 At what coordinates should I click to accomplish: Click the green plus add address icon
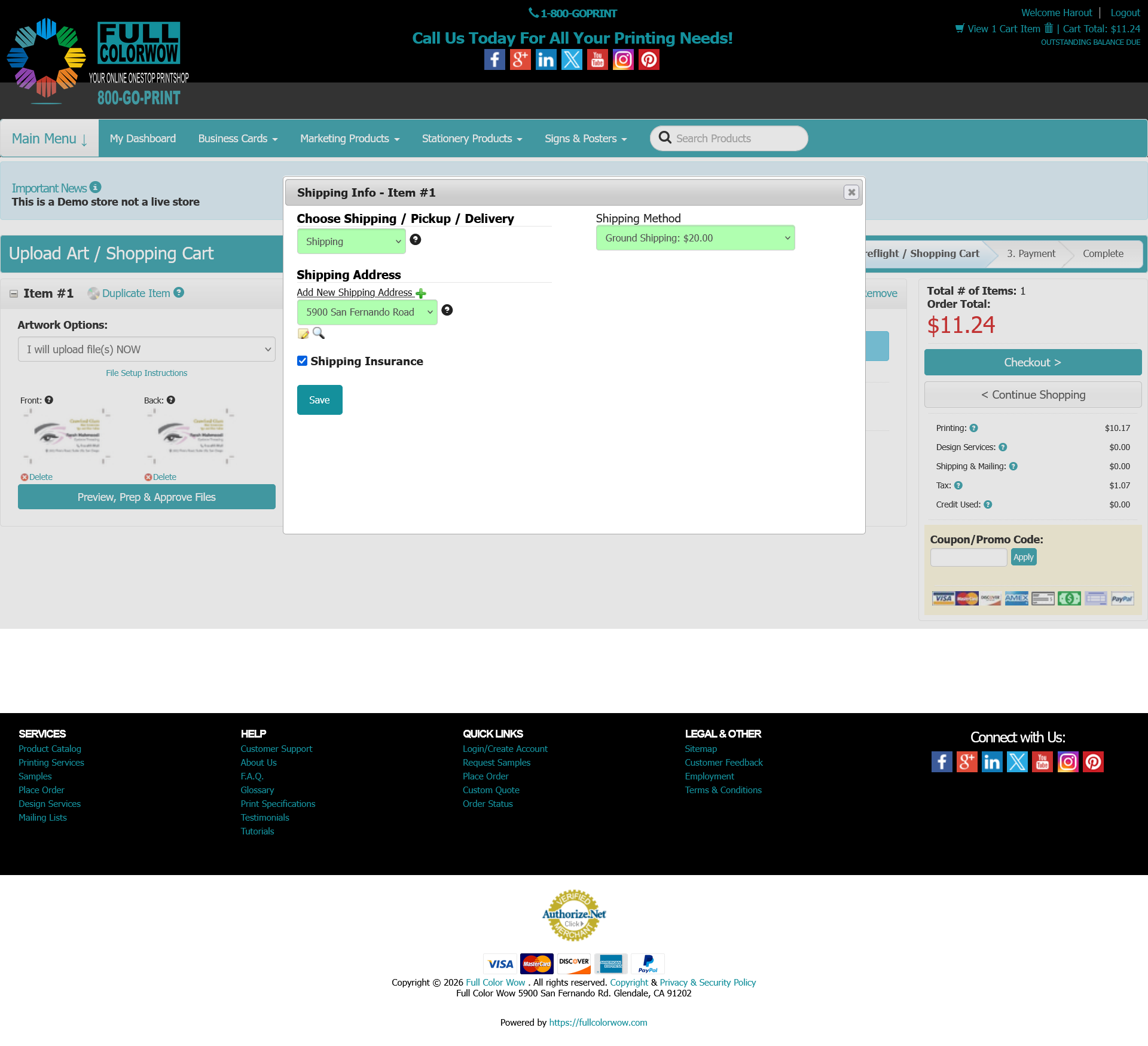click(421, 293)
